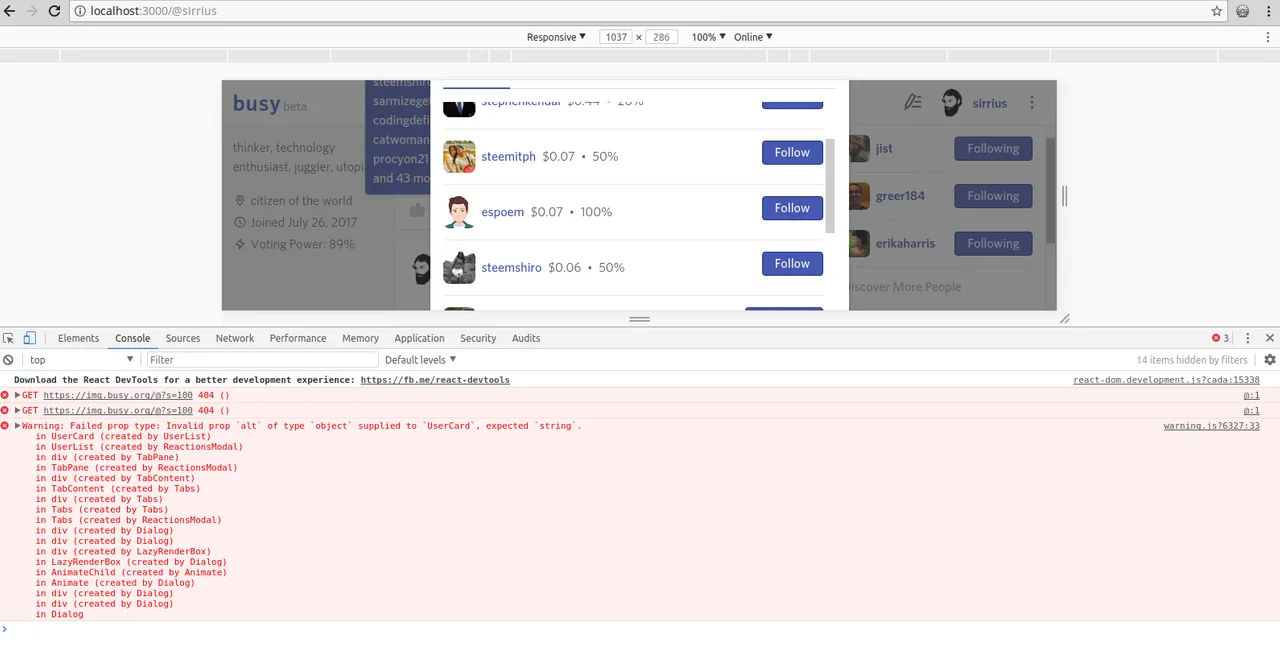Clear the console with the ban icon
The image size is (1280, 647).
(8, 360)
